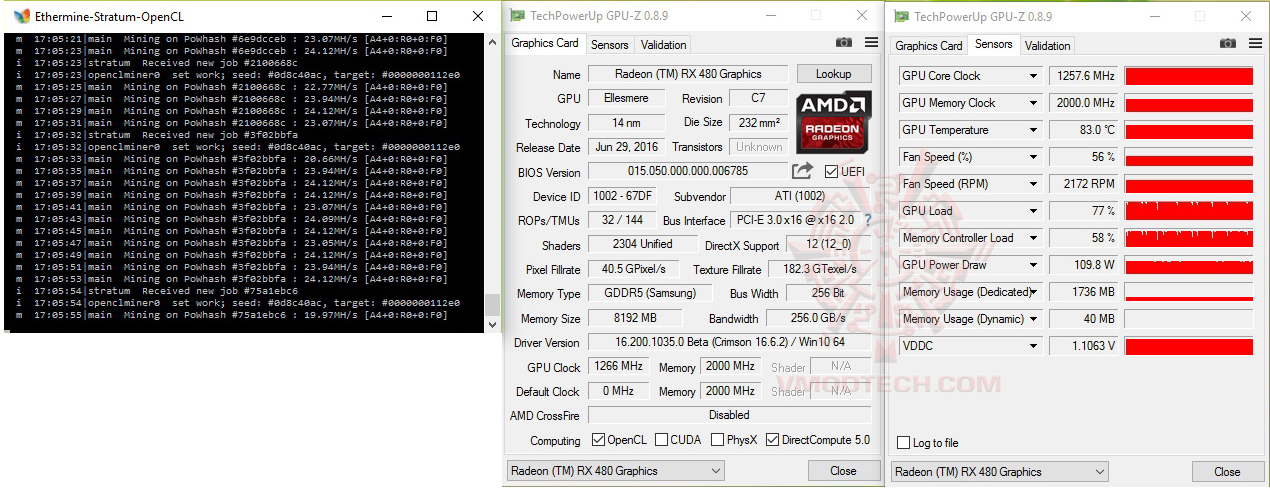The image size is (1270, 491).
Task: Select the Sensors tab in the right GPU-Z window
Action: tap(993, 44)
